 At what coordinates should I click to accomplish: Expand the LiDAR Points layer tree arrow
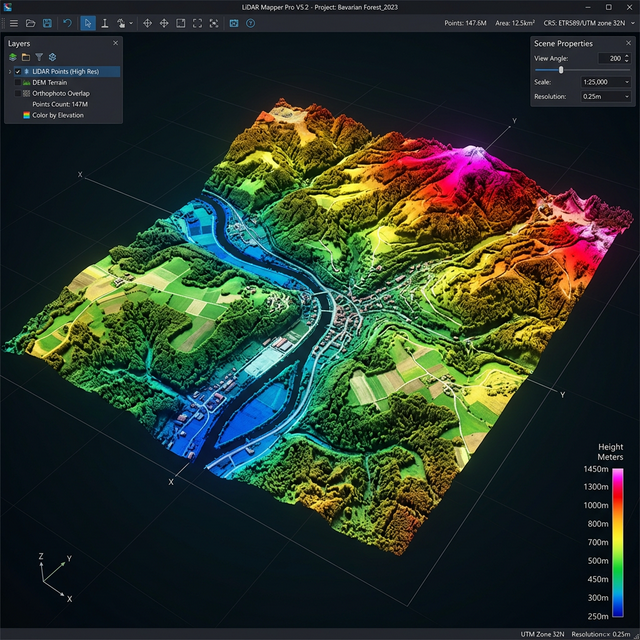(x=10, y=72)
